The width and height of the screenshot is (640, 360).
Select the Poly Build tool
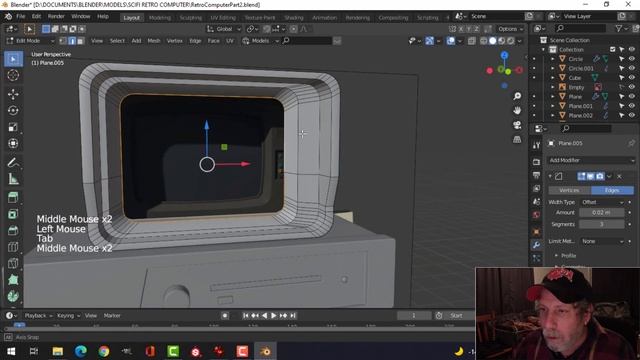click(13, 280)
